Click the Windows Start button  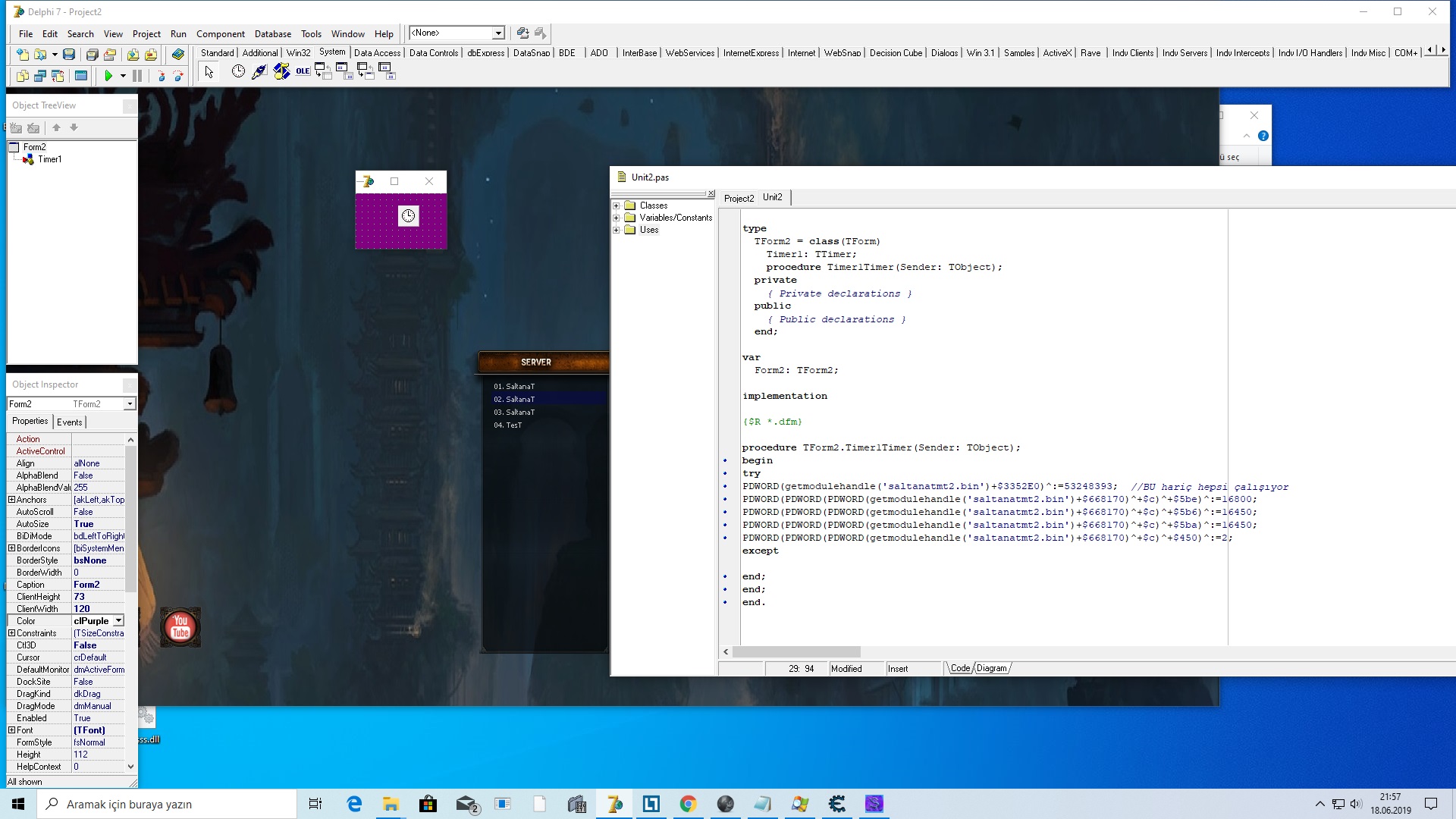(18, 804)
